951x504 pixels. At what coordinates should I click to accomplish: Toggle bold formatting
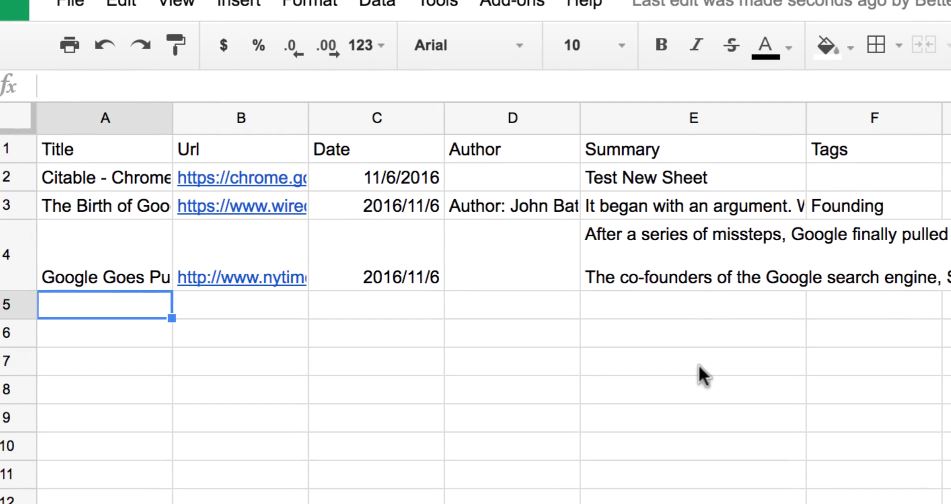pyautogui.click(x=661, y=44)
